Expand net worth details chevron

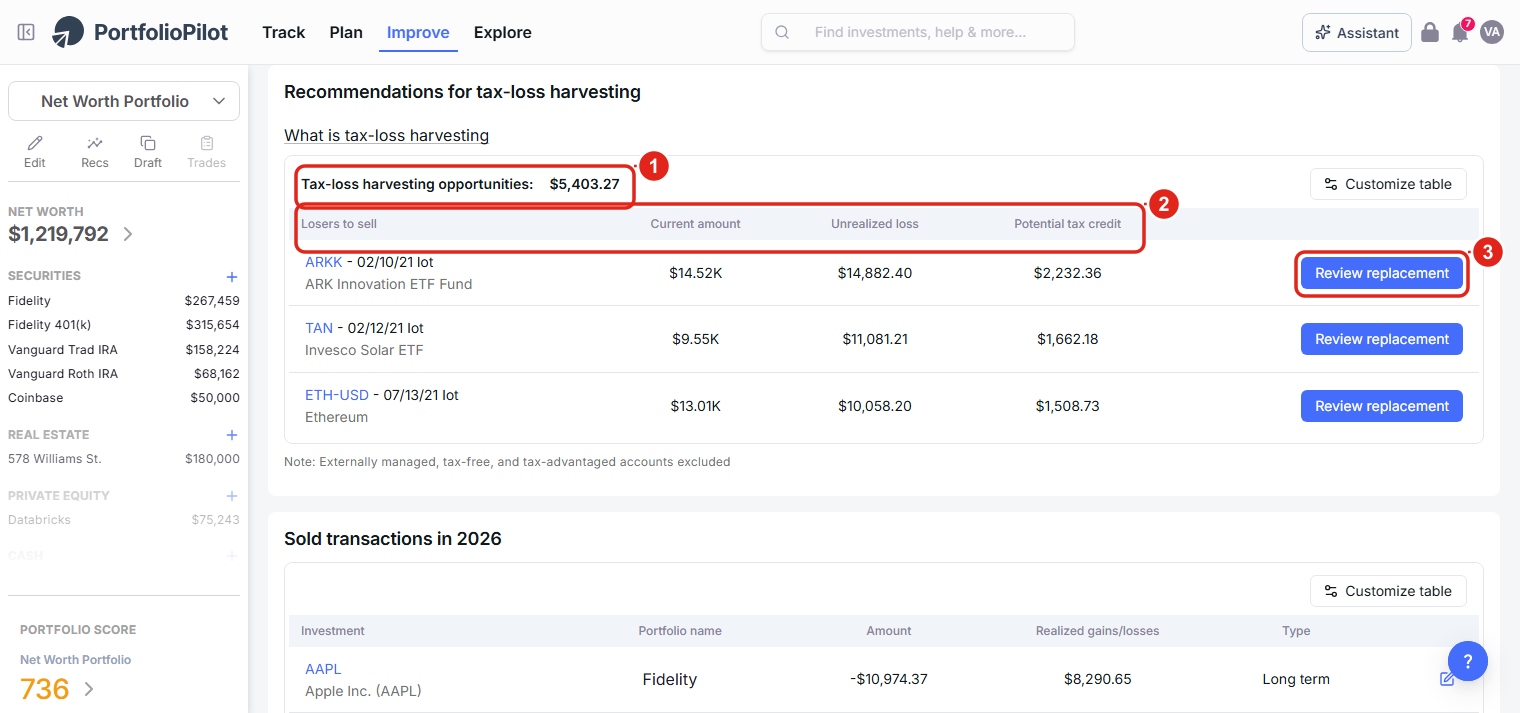(128, 234)
